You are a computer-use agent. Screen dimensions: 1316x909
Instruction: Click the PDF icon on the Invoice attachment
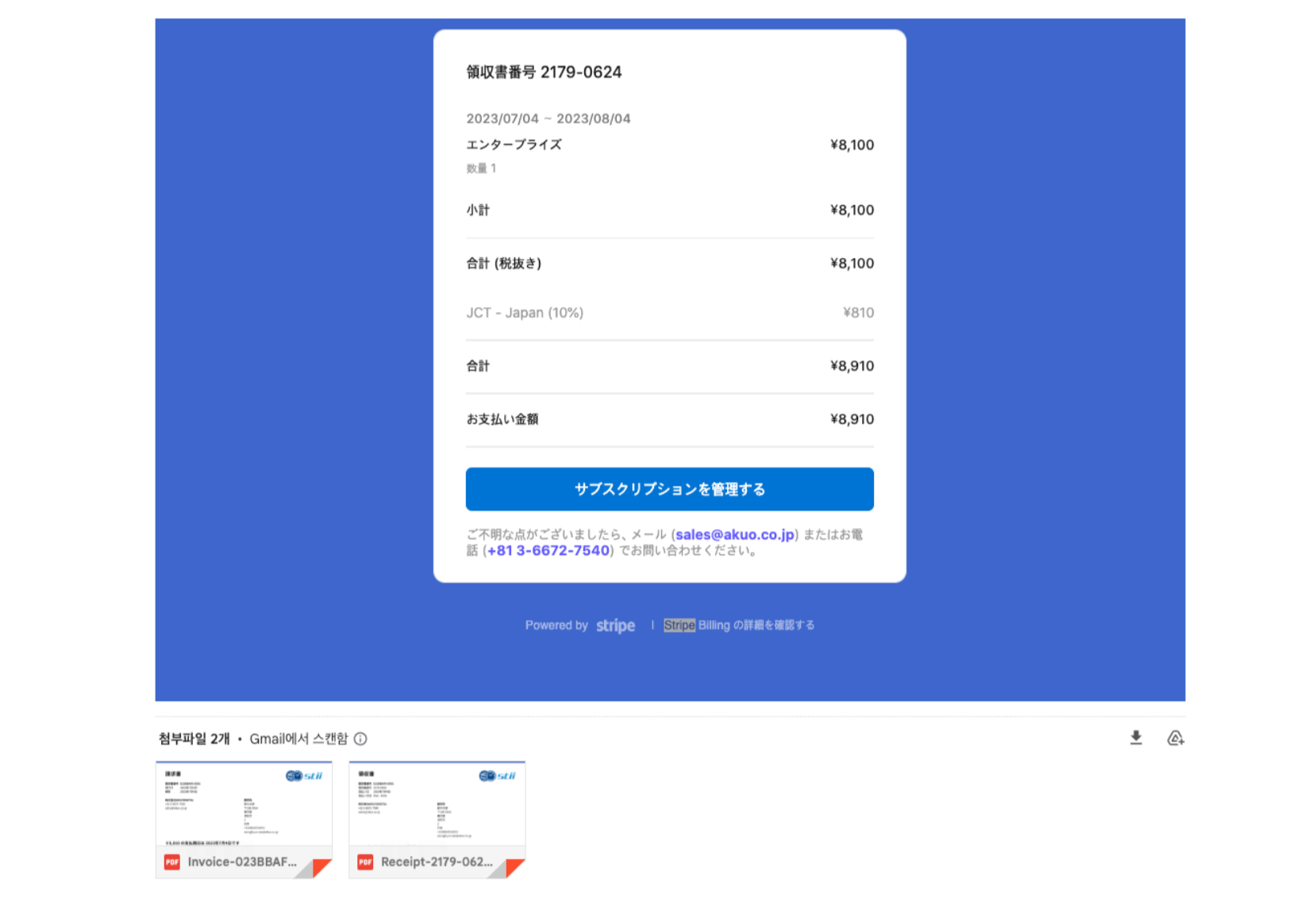[171, 861]
